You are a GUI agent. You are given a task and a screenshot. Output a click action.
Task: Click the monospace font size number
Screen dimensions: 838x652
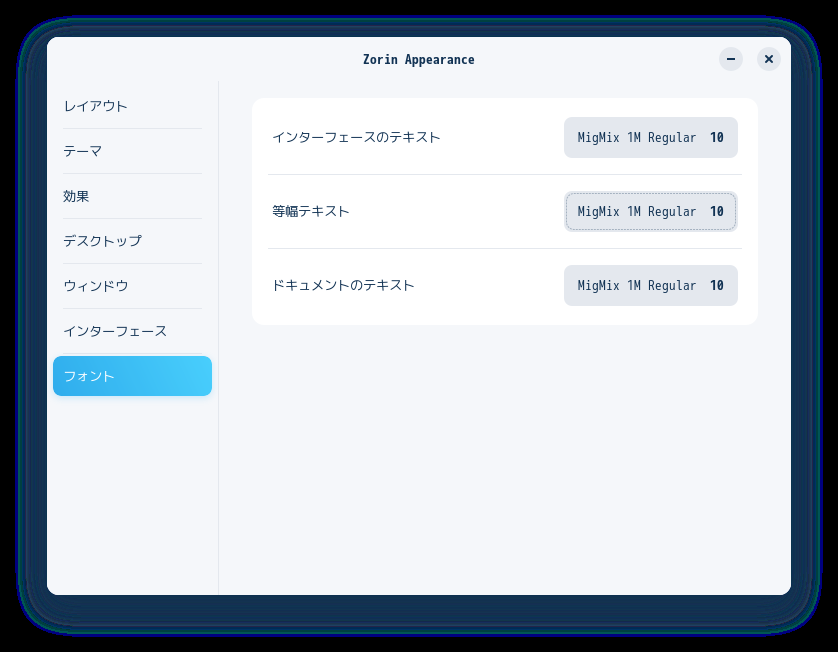[x=717, y=211]
